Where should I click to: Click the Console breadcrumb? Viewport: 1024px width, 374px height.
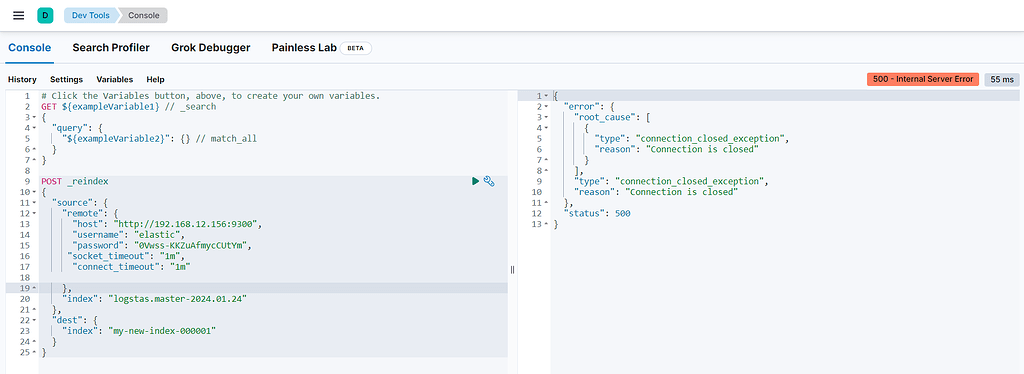coord(143,15)
